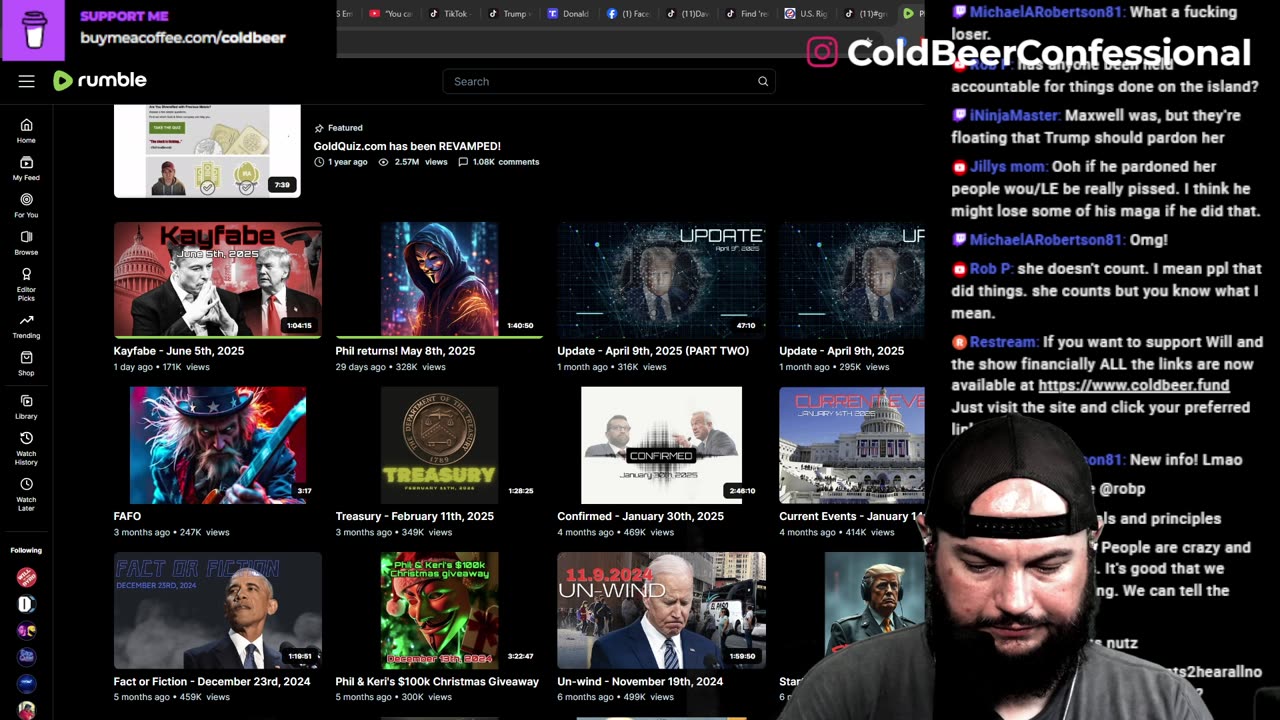Viewport: 1280px width, 720px height.
Task: Click the Rumble logo
Action: pyautogui.click(x=100, y=80)
